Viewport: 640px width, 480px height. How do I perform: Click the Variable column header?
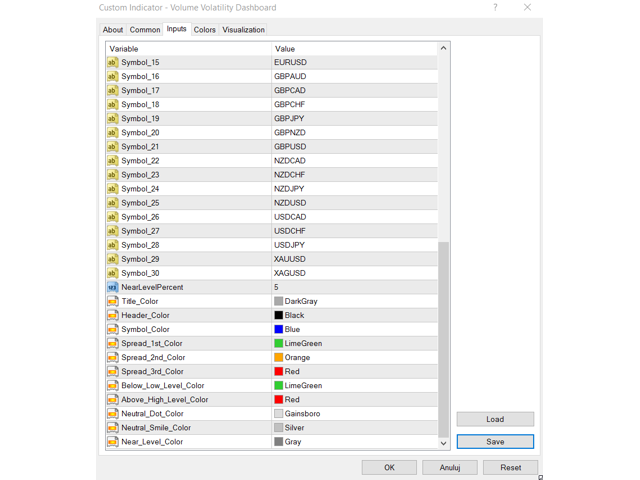(x=189, y=49)
